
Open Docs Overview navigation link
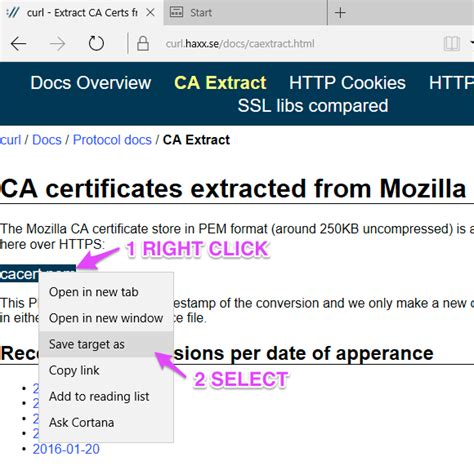pos(91,83)
